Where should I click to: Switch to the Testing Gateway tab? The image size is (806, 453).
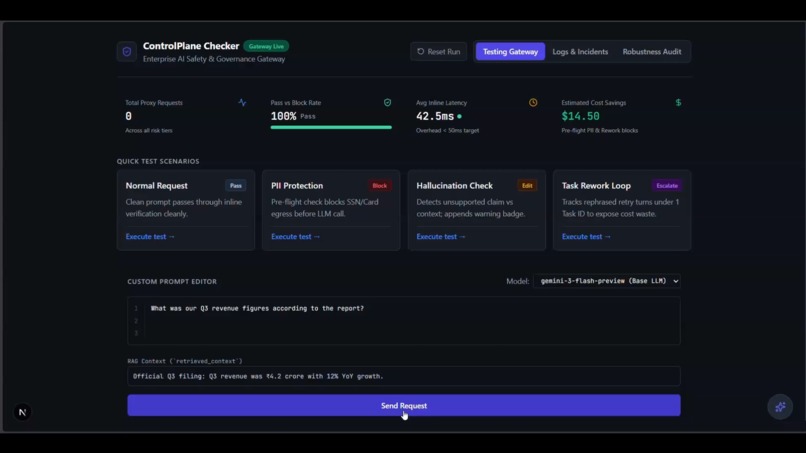(510, 51)
